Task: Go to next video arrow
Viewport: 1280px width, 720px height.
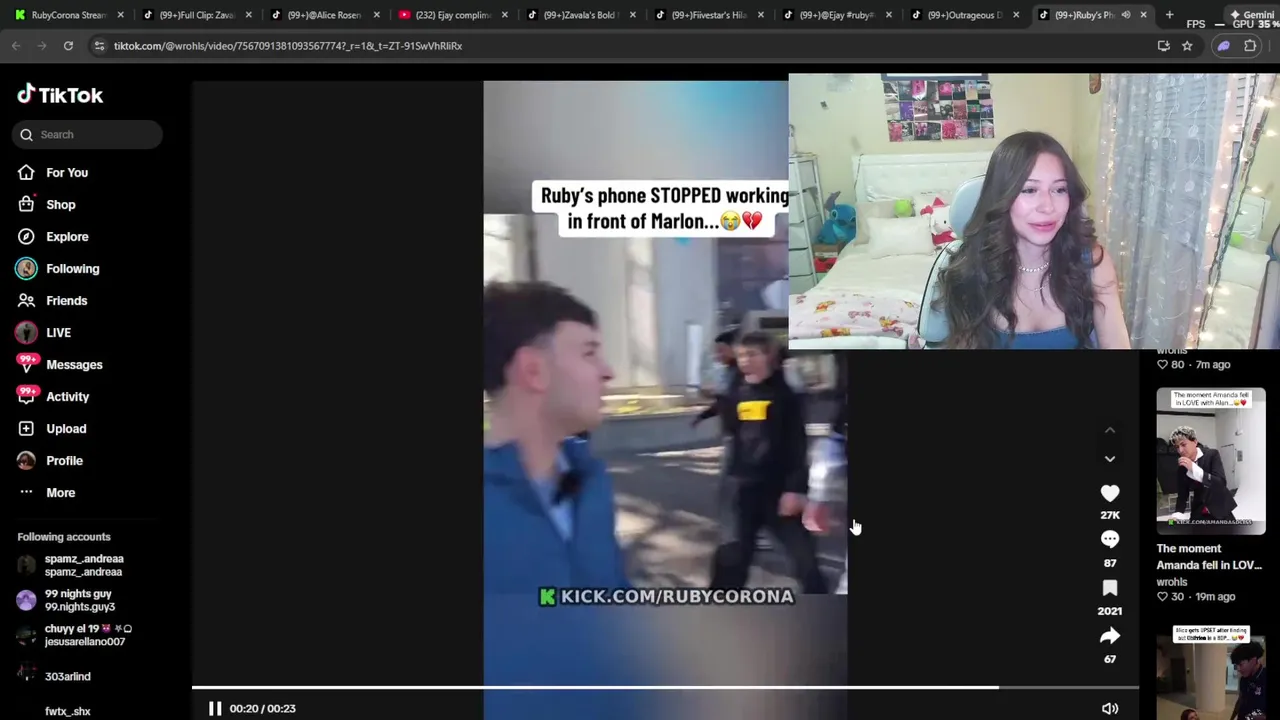Action: click(x=1110, y=458)
